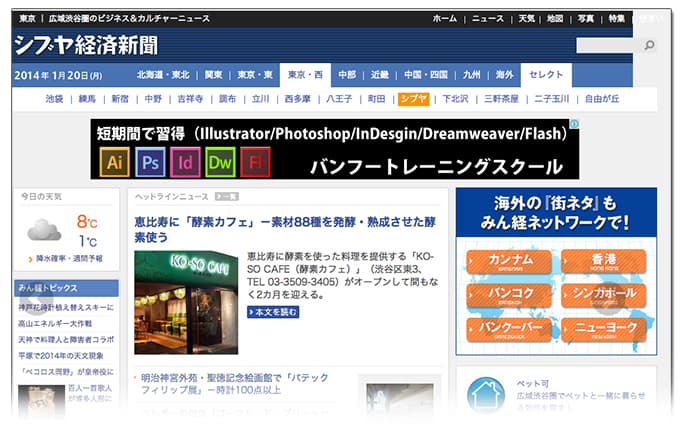Go to the 二子玉川 area link
Viewport: 690px width, 444px height.
coord(551,99)
